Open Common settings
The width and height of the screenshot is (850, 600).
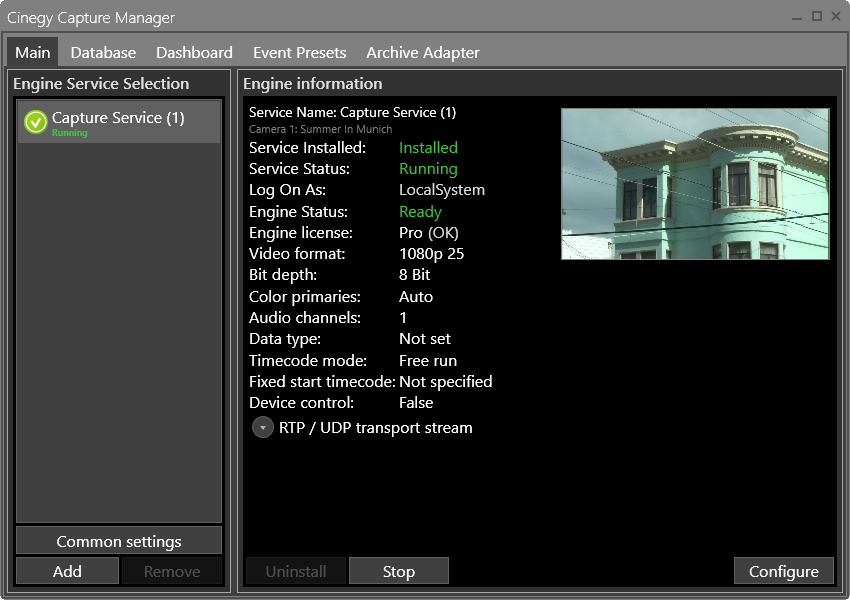(119, 541)
